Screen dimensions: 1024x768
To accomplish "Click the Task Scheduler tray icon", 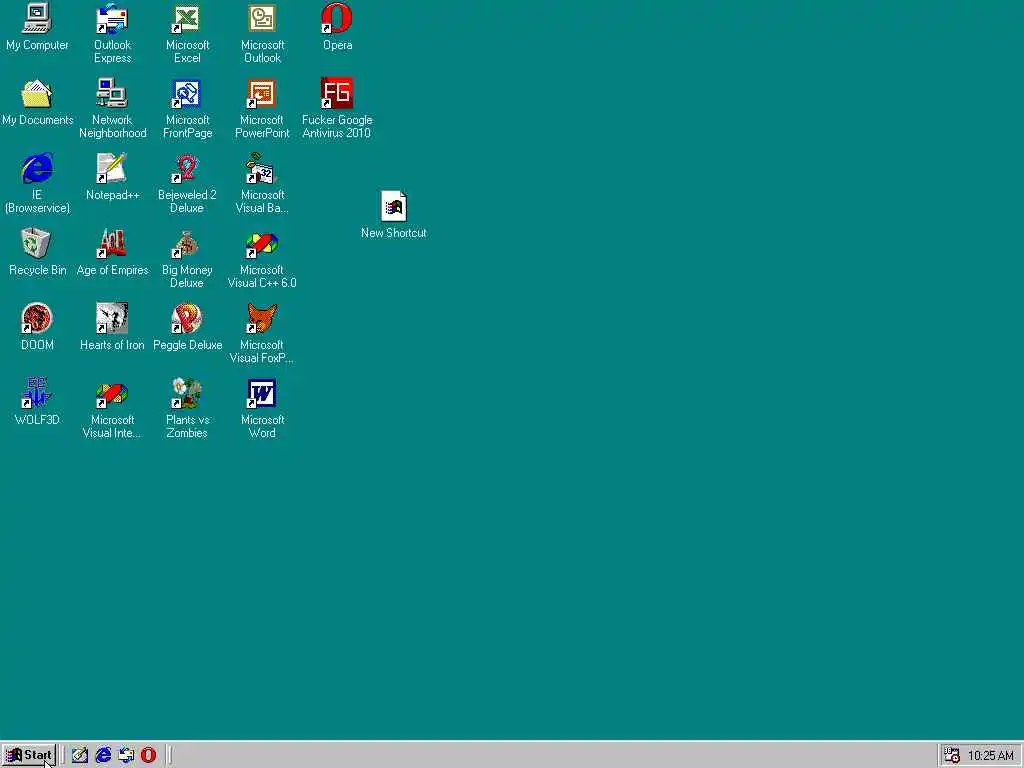I will click(x=952, y=756).
